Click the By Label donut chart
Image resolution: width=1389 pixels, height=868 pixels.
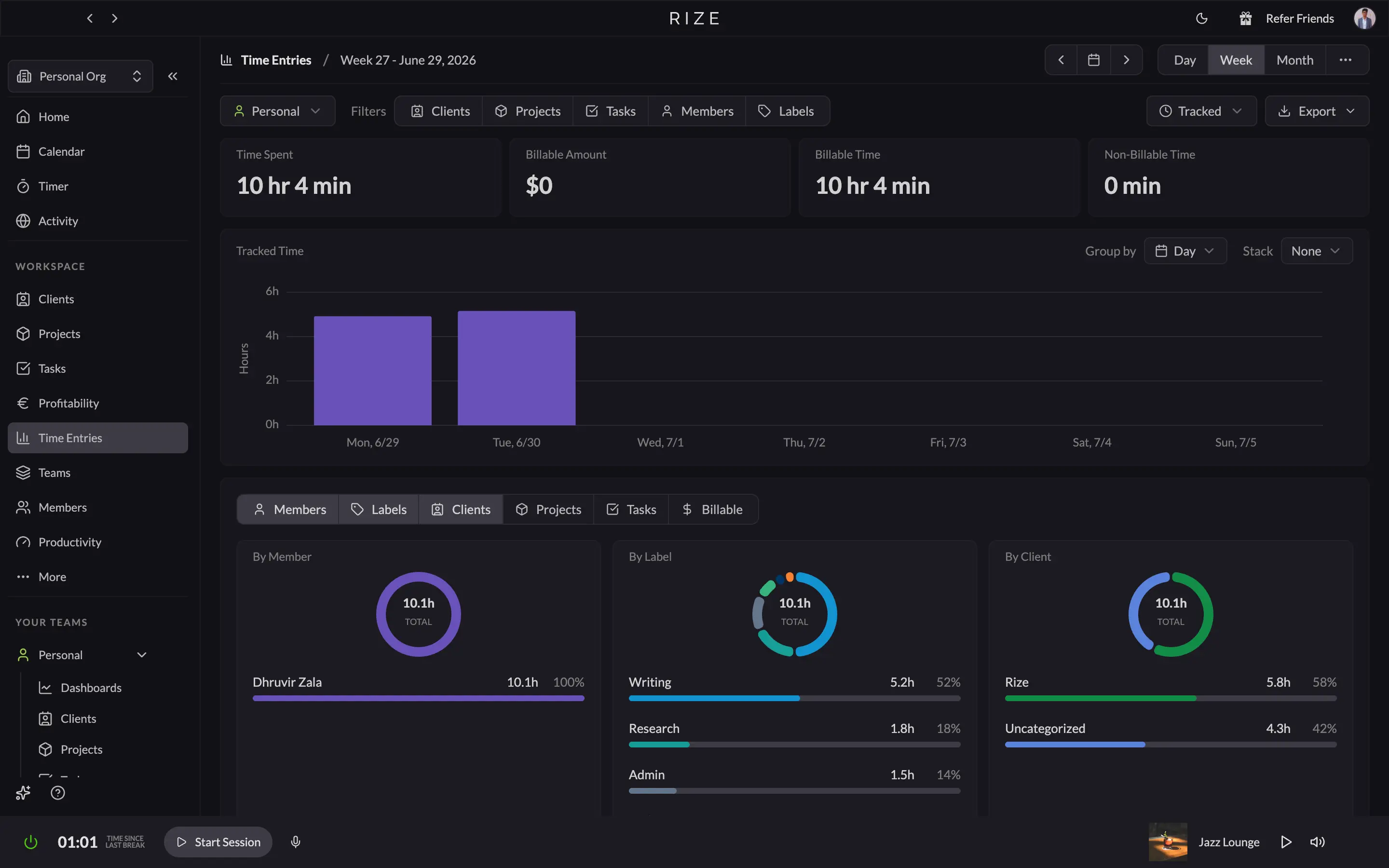click(x=794, y=614)
